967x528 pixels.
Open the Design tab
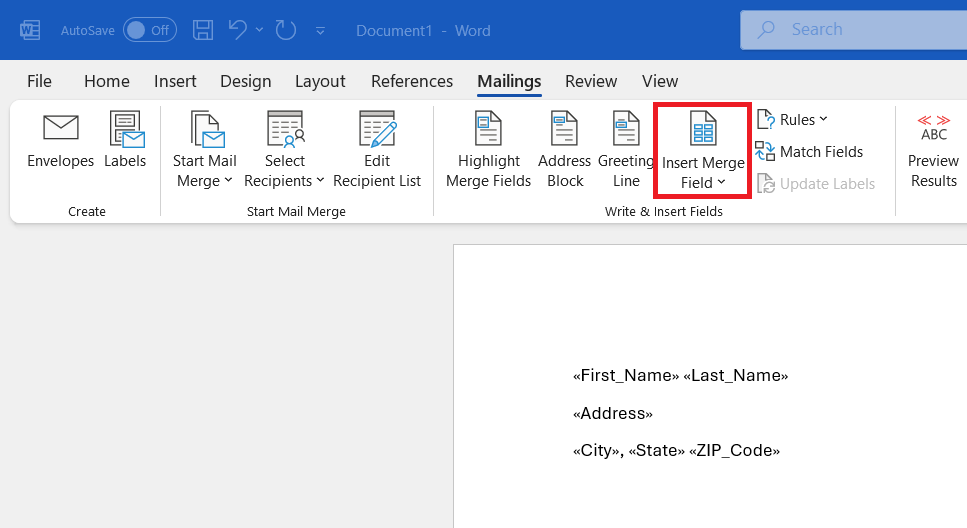[245, 81]
